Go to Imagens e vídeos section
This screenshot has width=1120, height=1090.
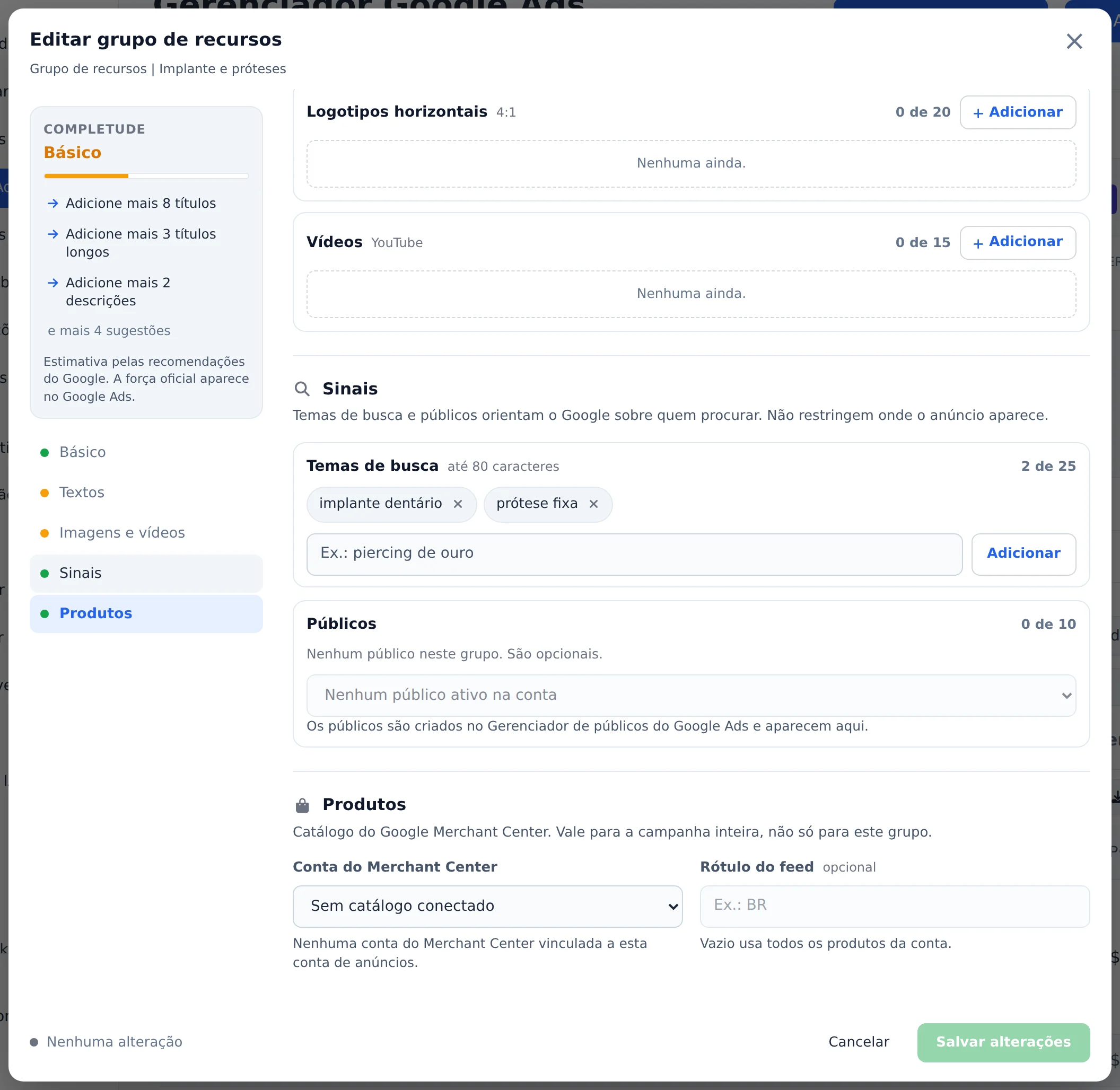tap(146, 532)
